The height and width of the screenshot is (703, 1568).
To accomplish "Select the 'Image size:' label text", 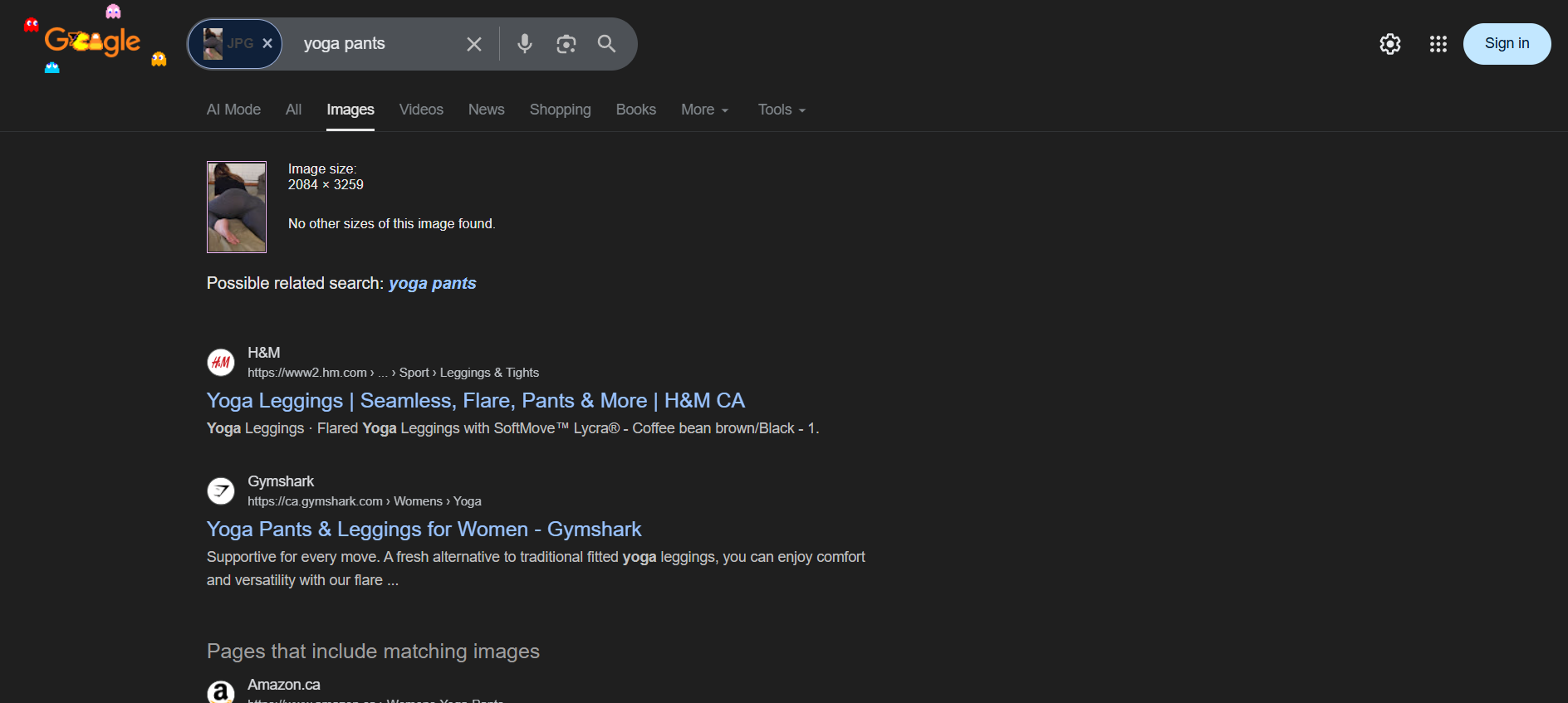I will click(322, 169).
